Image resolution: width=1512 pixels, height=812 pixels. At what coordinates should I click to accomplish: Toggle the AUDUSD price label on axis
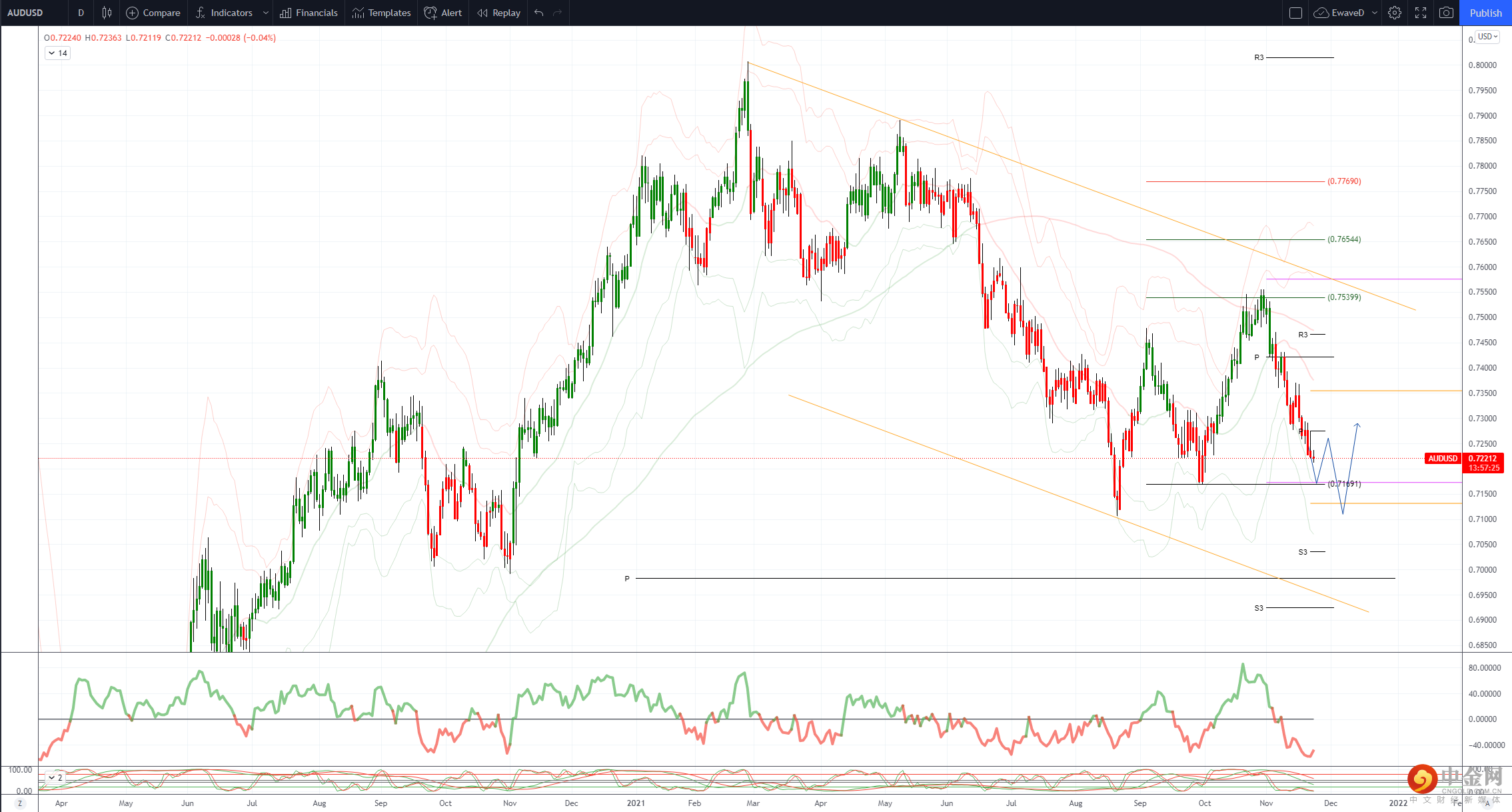[x=1443, y=459]
